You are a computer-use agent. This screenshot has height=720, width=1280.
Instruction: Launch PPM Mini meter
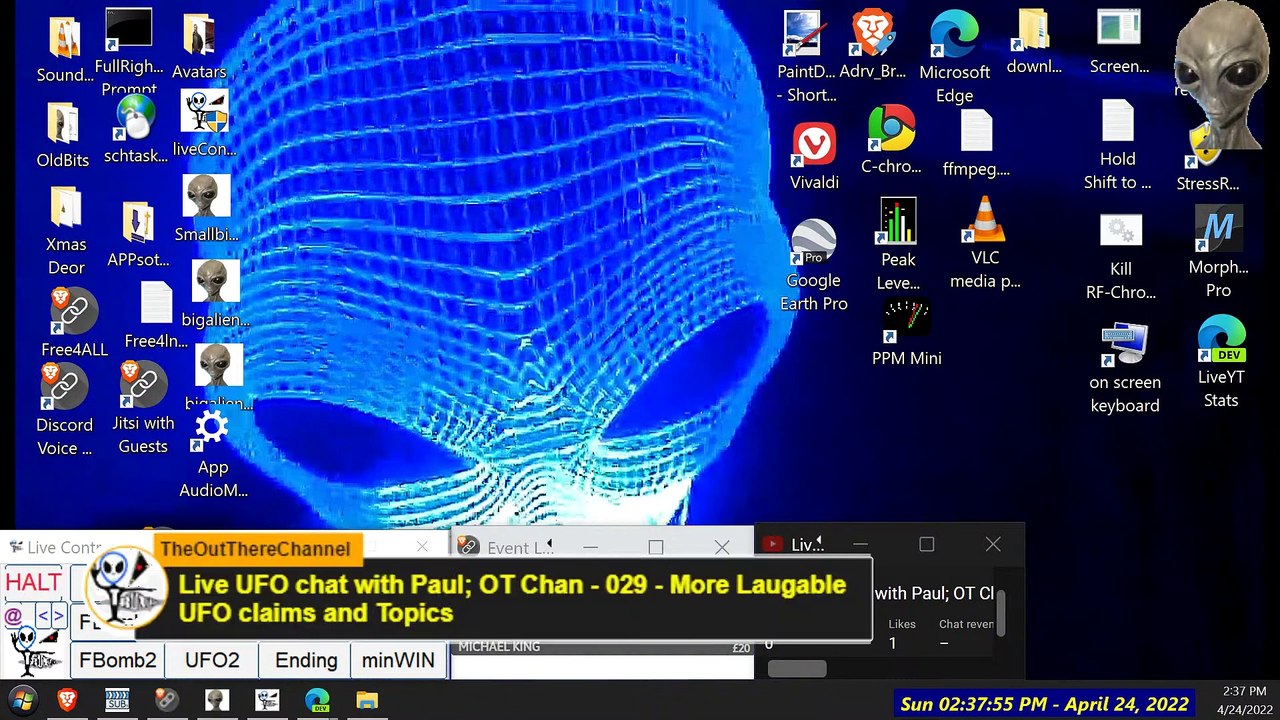(907, 334)
